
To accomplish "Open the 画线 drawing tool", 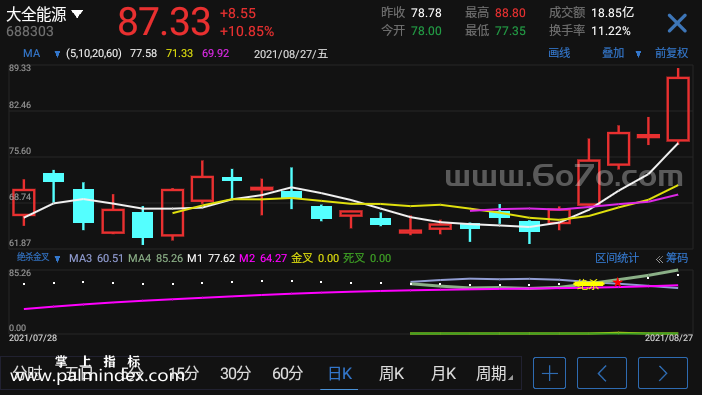I will pyautogui.click(x=559, y=53).
